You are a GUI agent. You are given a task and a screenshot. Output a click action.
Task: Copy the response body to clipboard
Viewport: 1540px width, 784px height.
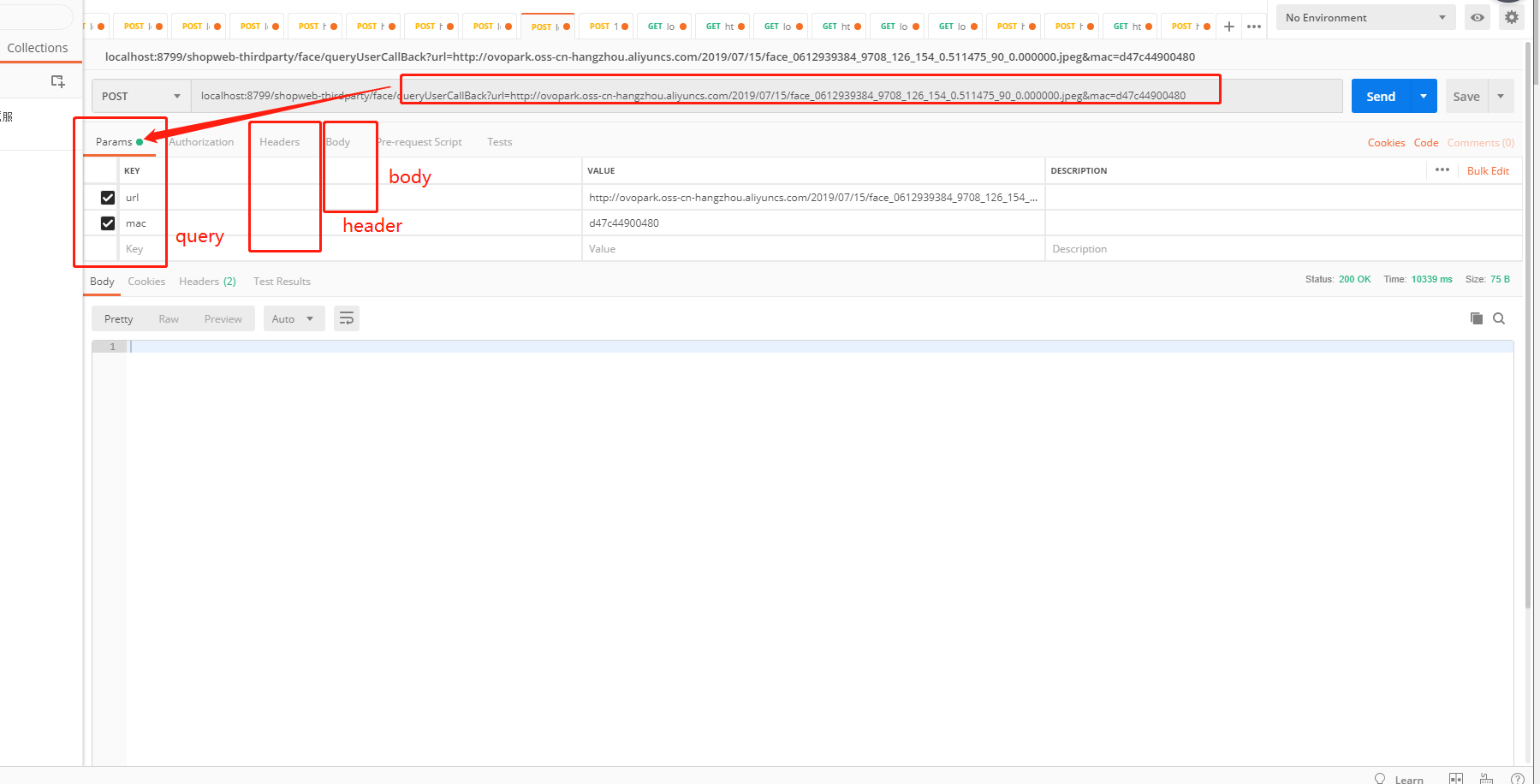pyautogui.click(x=1475, y=318)
